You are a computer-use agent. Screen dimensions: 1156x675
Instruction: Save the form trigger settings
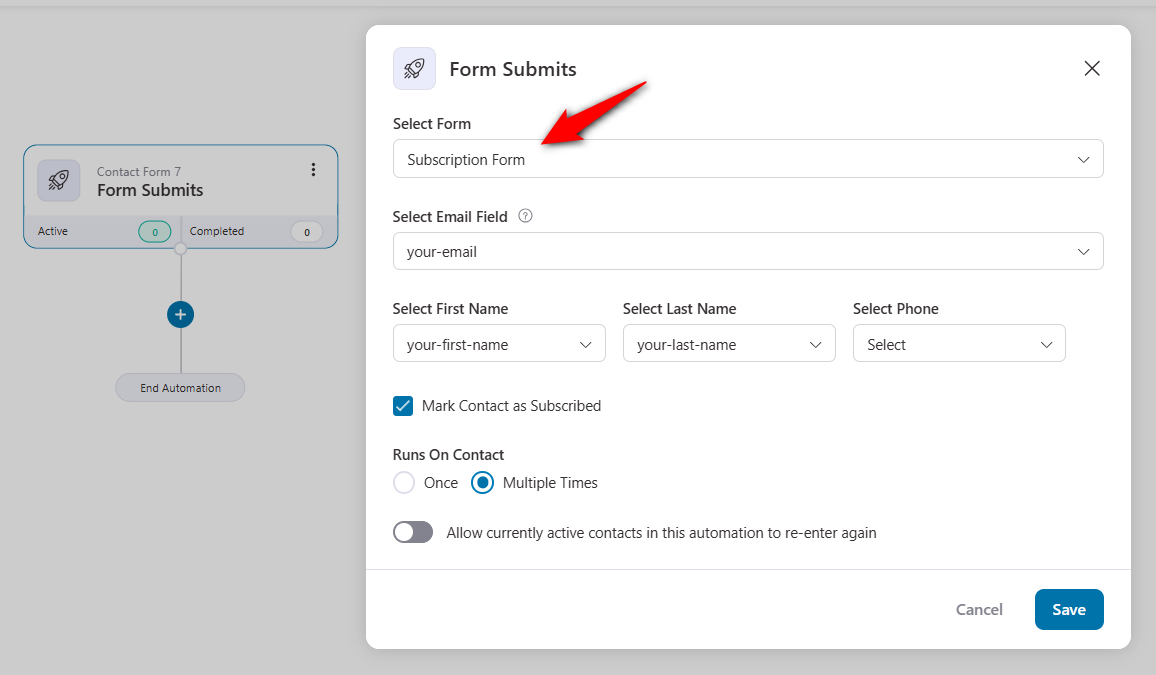(x=1069, y=609)
